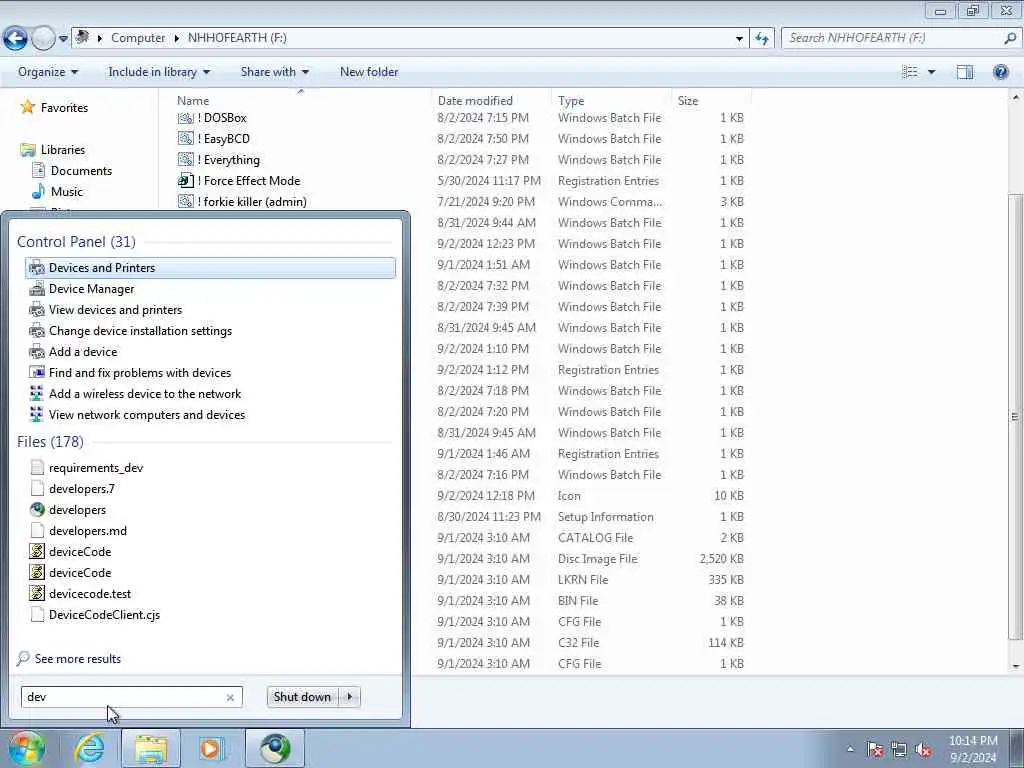Click New folder button
The image size is (1024, 768).
(x=369, y=72)
